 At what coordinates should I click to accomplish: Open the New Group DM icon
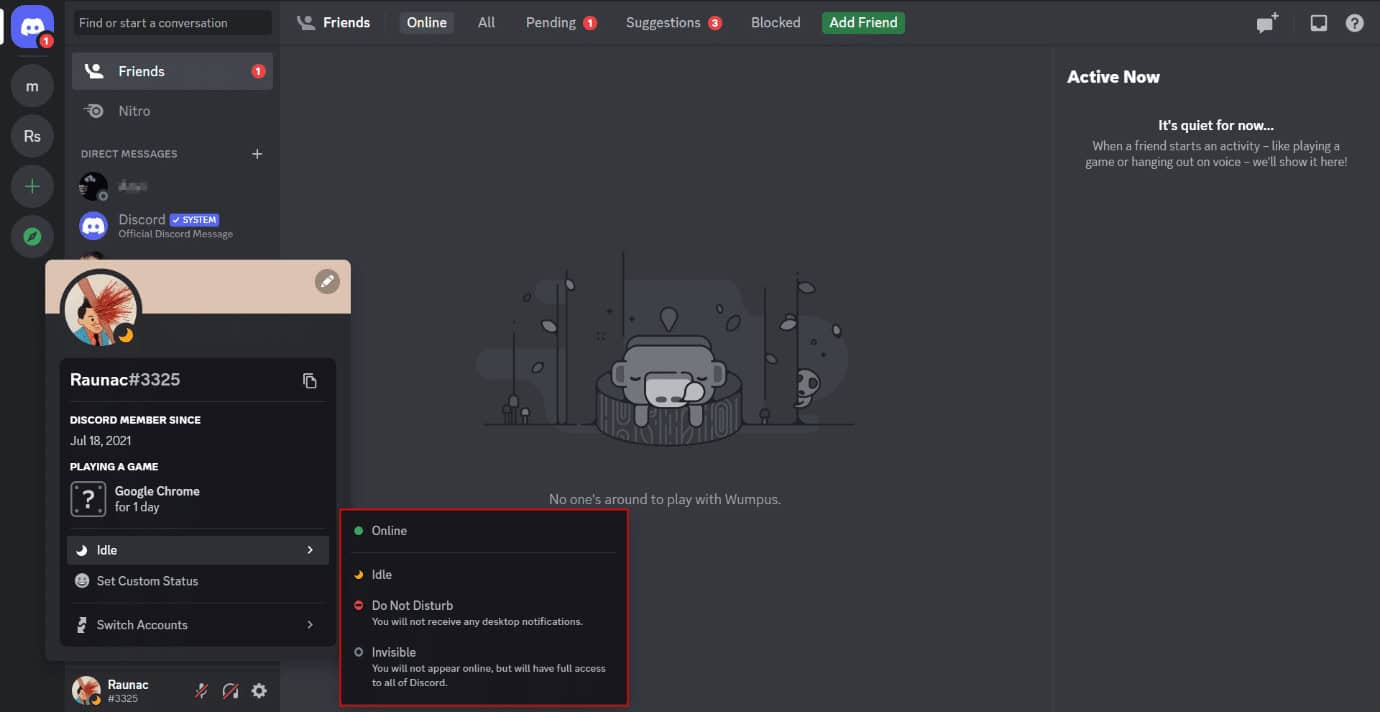[x=1267, y=23]
